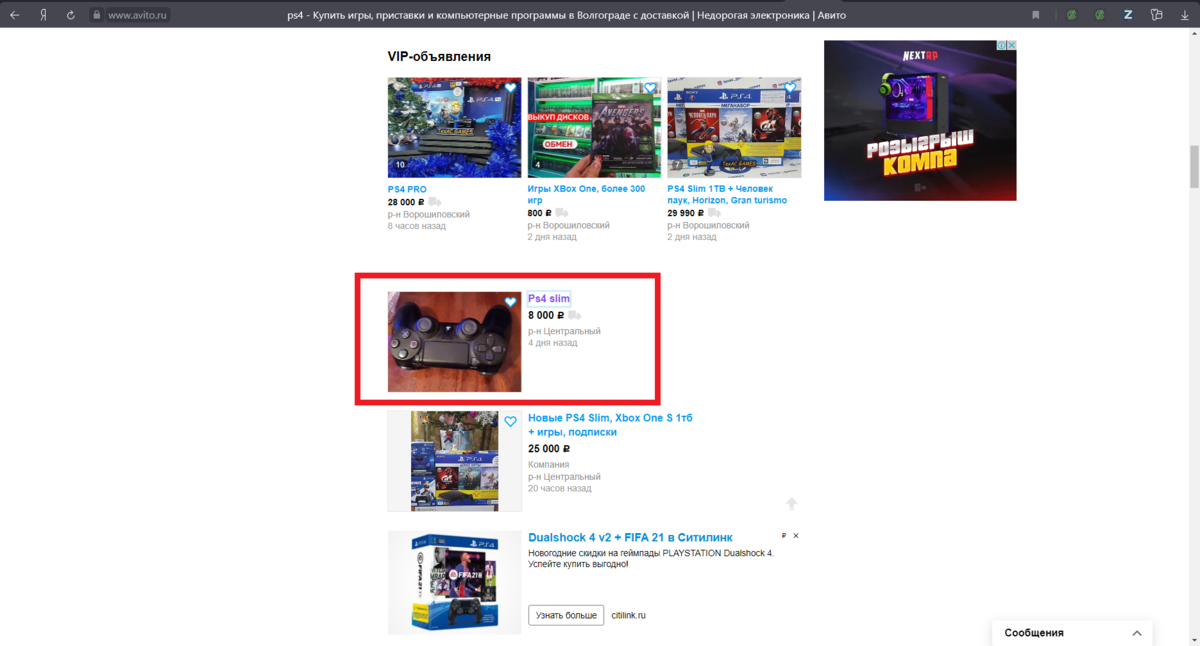Open PS4 Slim 1TB + Человек паук link
The height and width of the screenshot is (646, 1200).
pyautogui.click(x=727, y=194)
